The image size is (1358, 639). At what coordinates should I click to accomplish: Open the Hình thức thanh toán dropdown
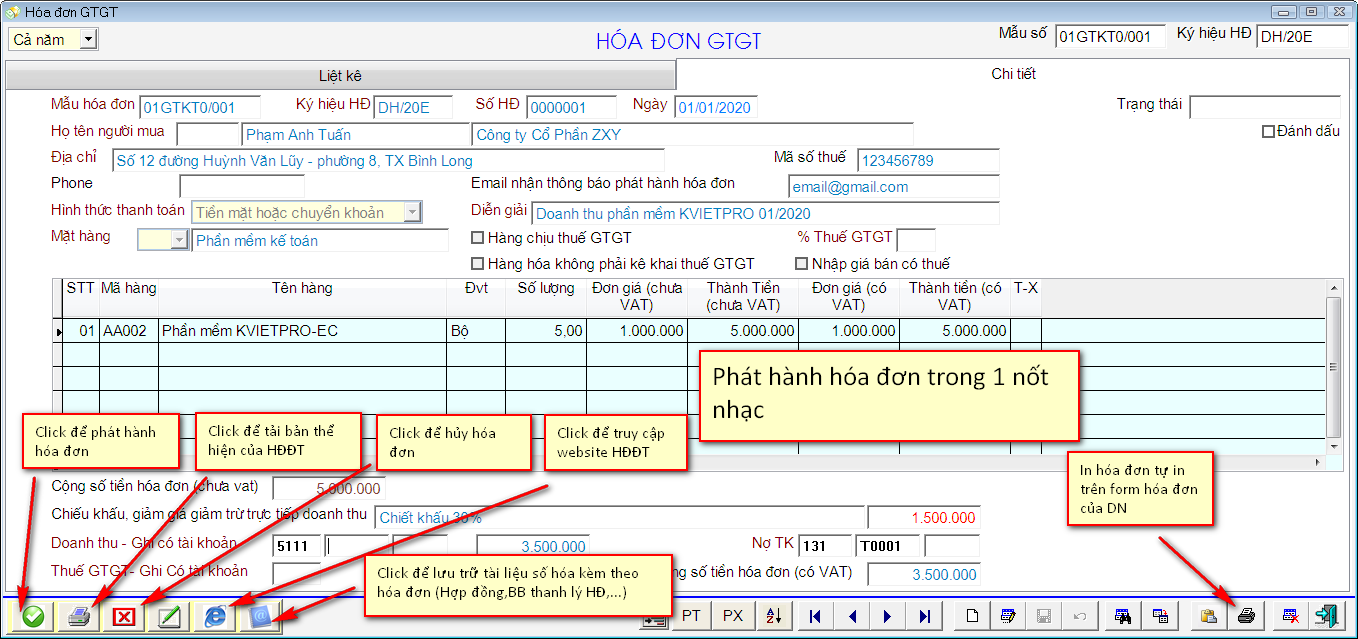[410, 211]
